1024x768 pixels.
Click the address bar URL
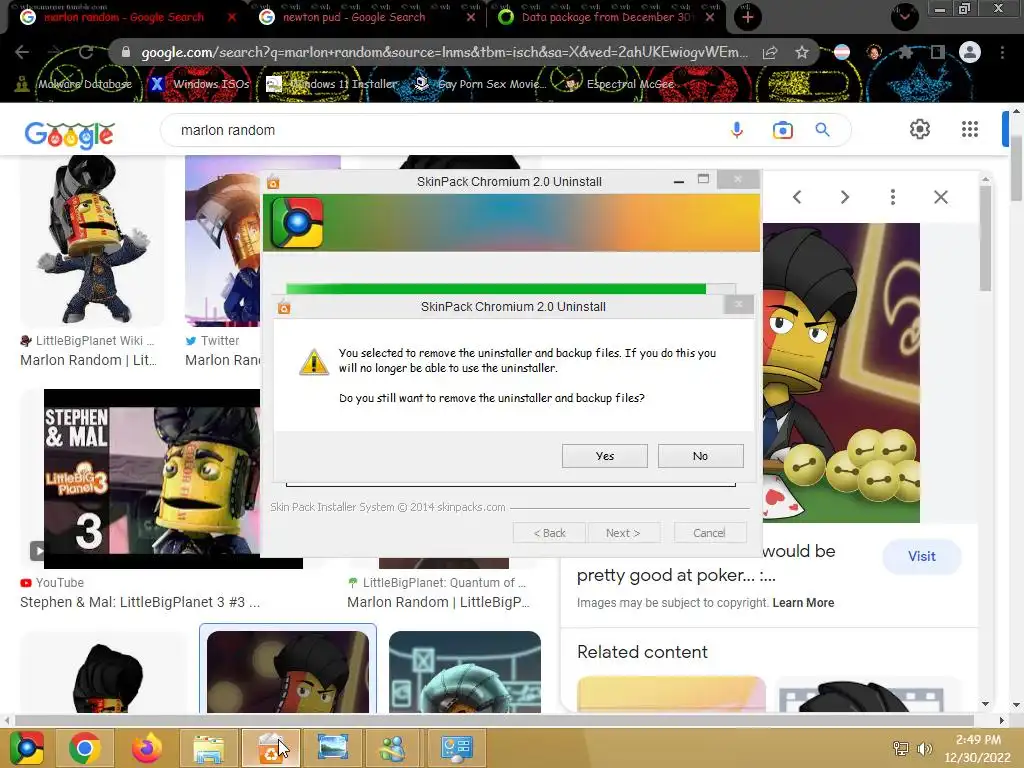coord(444,52)
